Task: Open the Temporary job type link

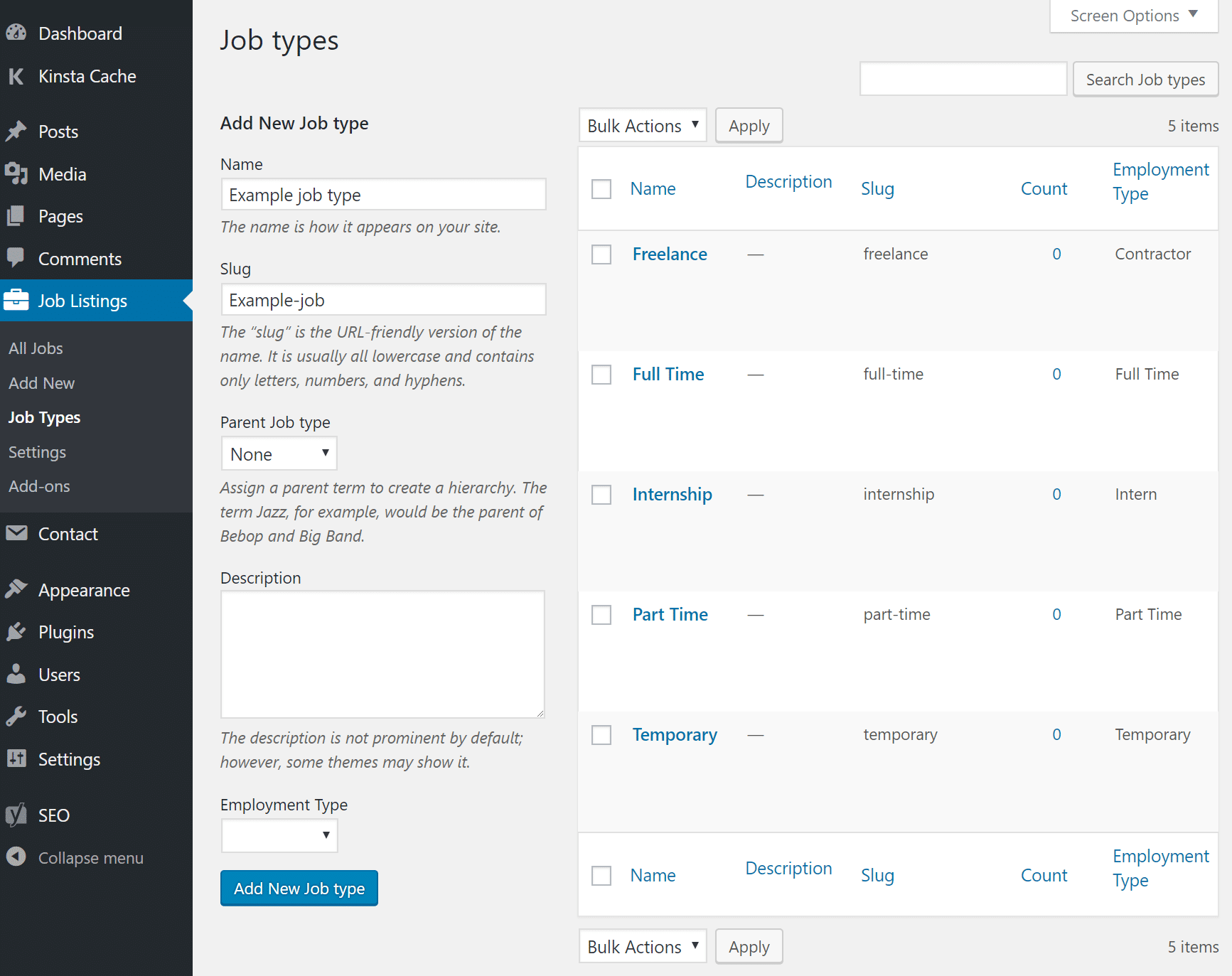Action: [674, 734]
